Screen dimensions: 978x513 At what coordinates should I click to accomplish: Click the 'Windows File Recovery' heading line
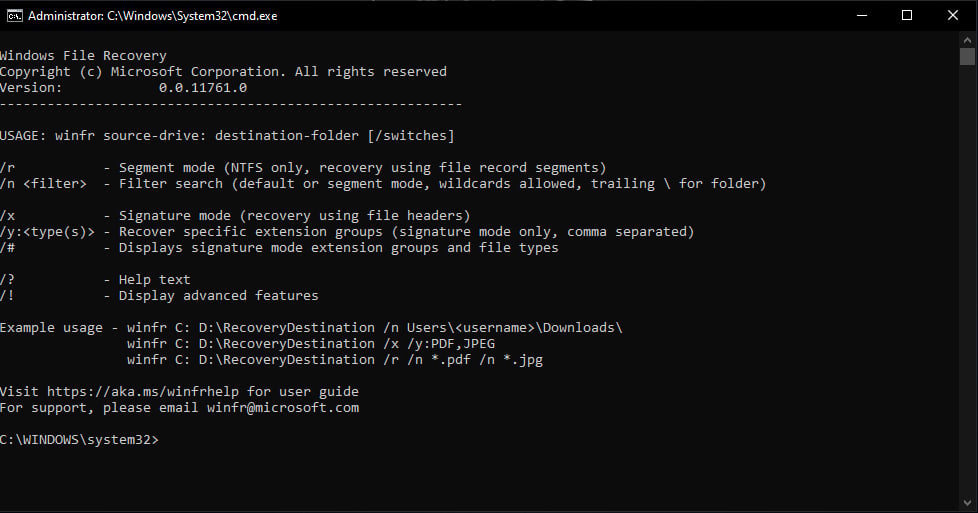click(x=83, y=56)
